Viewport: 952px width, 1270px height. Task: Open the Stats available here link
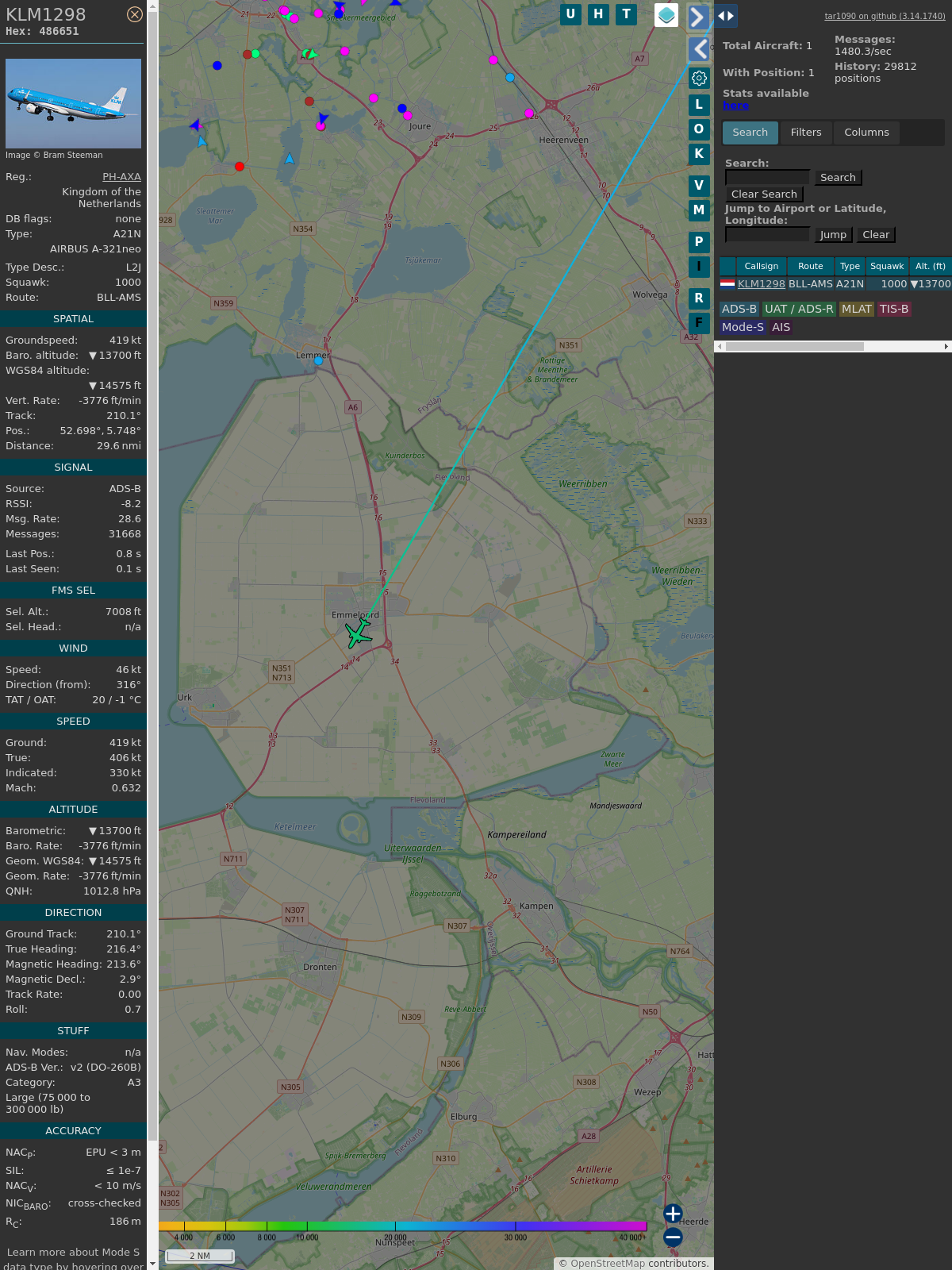point(735,106)
